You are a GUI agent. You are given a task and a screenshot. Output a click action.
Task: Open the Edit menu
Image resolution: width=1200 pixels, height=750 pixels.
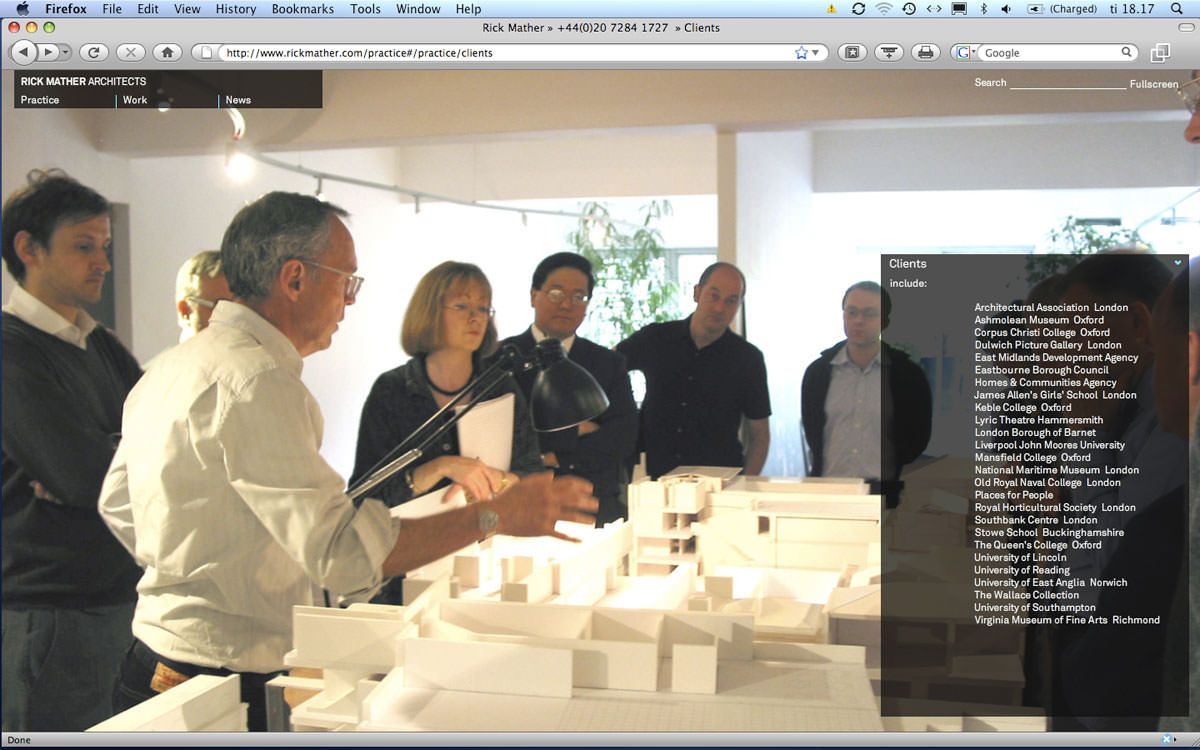(148, 9)
